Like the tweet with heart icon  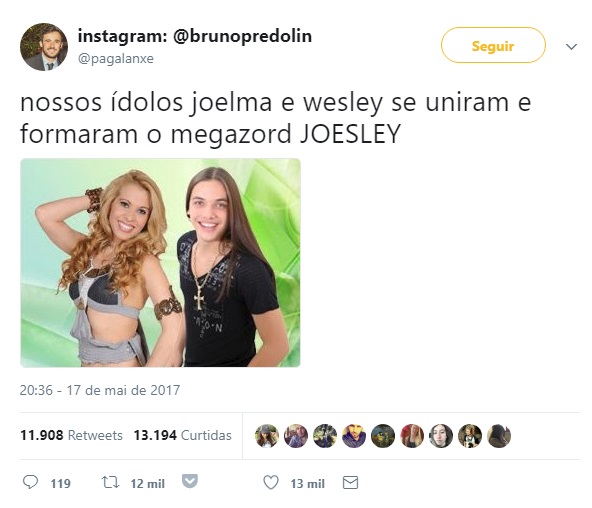pos(271,482)
